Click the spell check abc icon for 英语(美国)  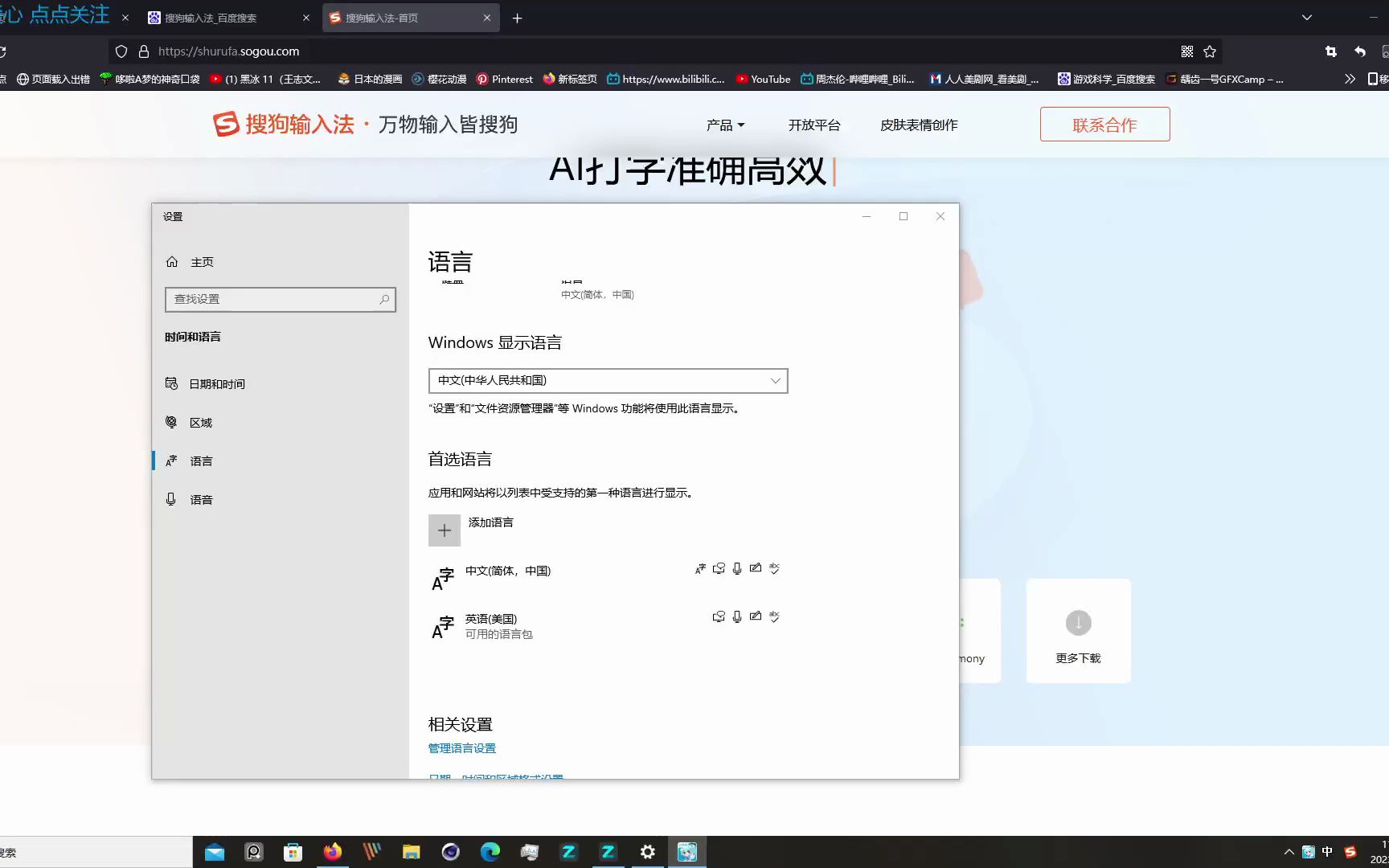[774, 617]
